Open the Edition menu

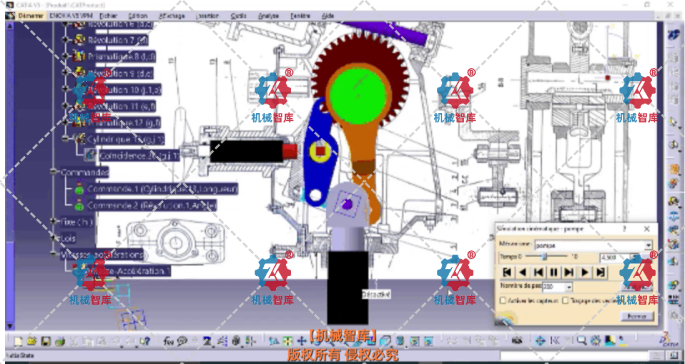(x=138, y=16)
